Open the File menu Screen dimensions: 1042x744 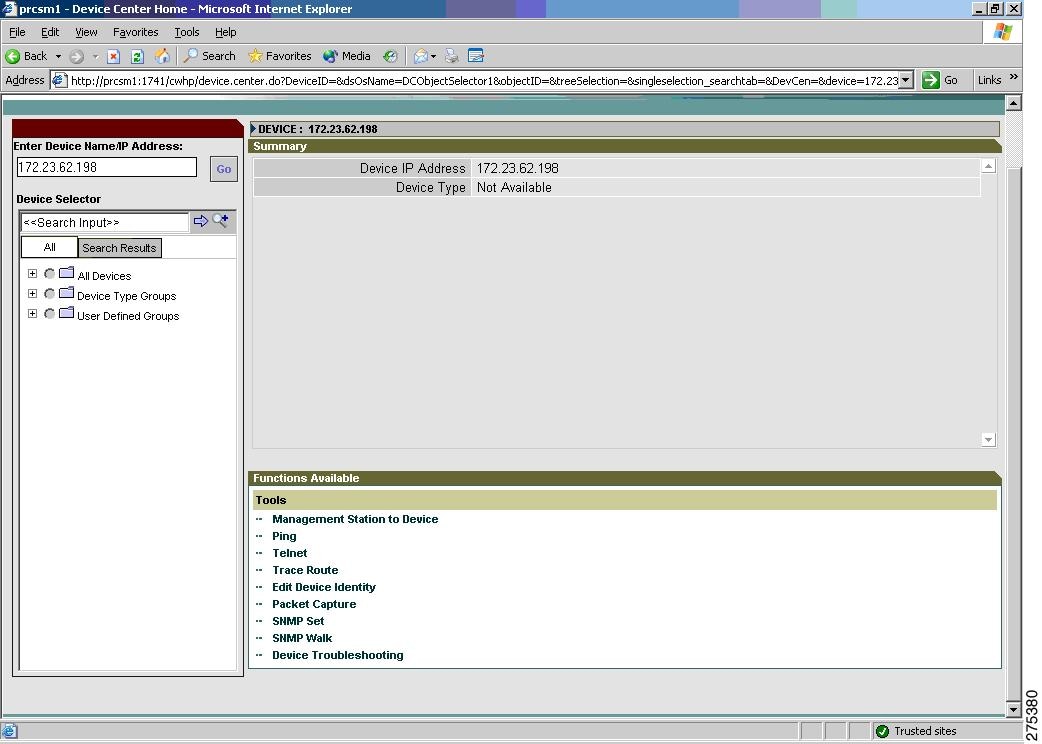click(17, 32)
